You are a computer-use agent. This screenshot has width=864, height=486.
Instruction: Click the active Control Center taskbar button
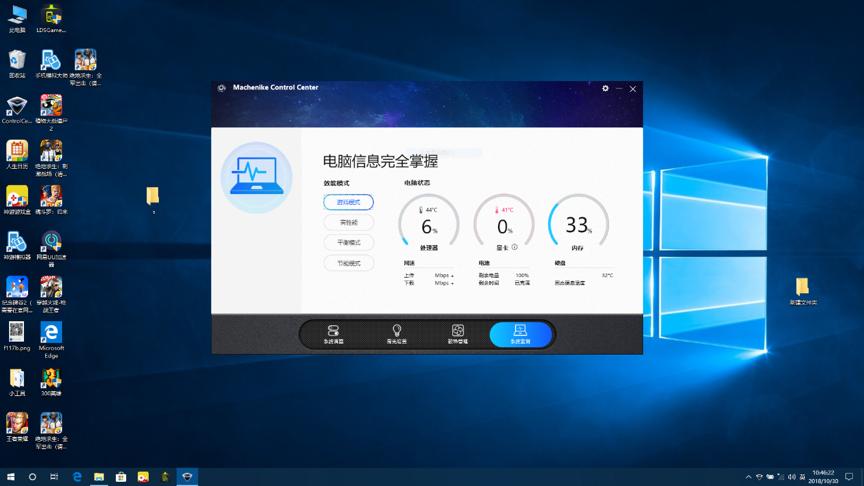coord(187,477)
